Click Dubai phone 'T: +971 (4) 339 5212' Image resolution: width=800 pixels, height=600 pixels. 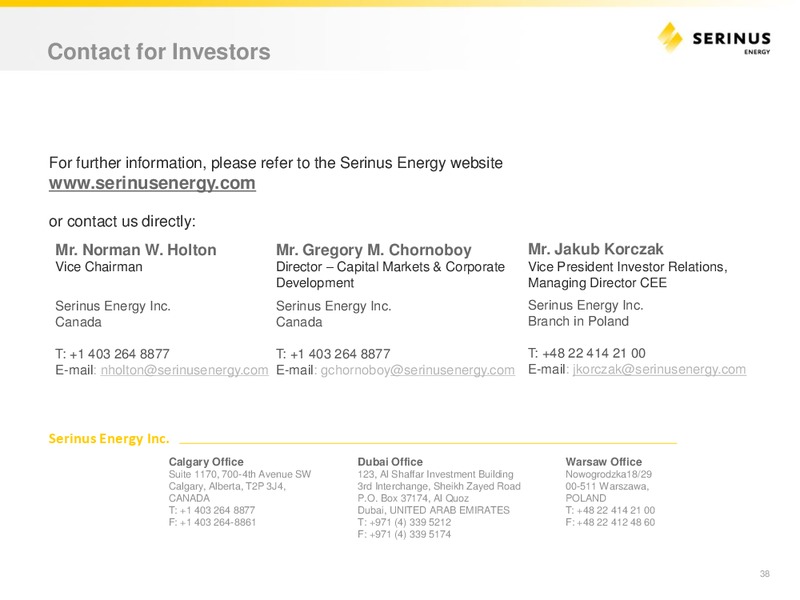click(x=404, y=522)
